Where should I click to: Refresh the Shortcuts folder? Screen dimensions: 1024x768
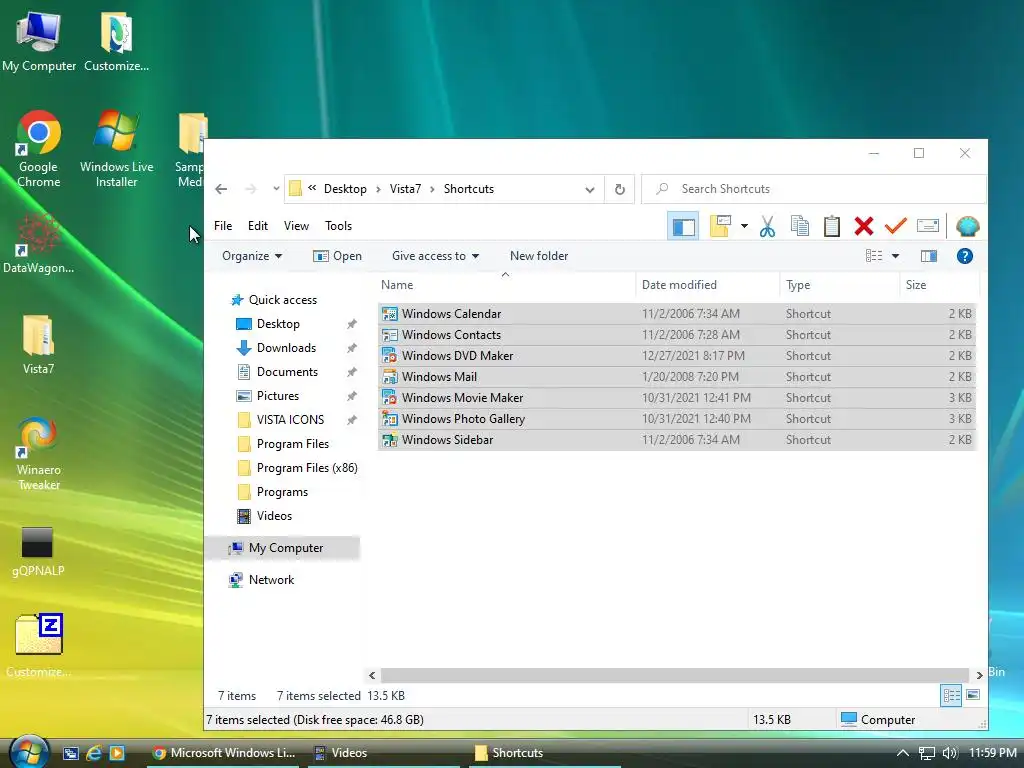(620, 189)
